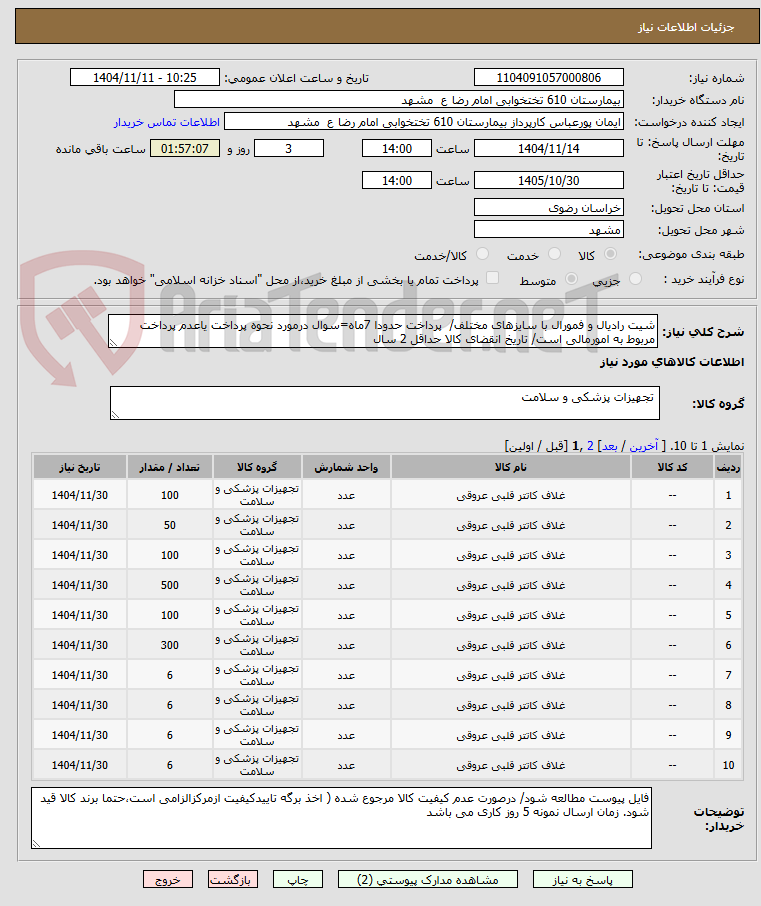Click quantity 50 in row 2

[170, 525]
